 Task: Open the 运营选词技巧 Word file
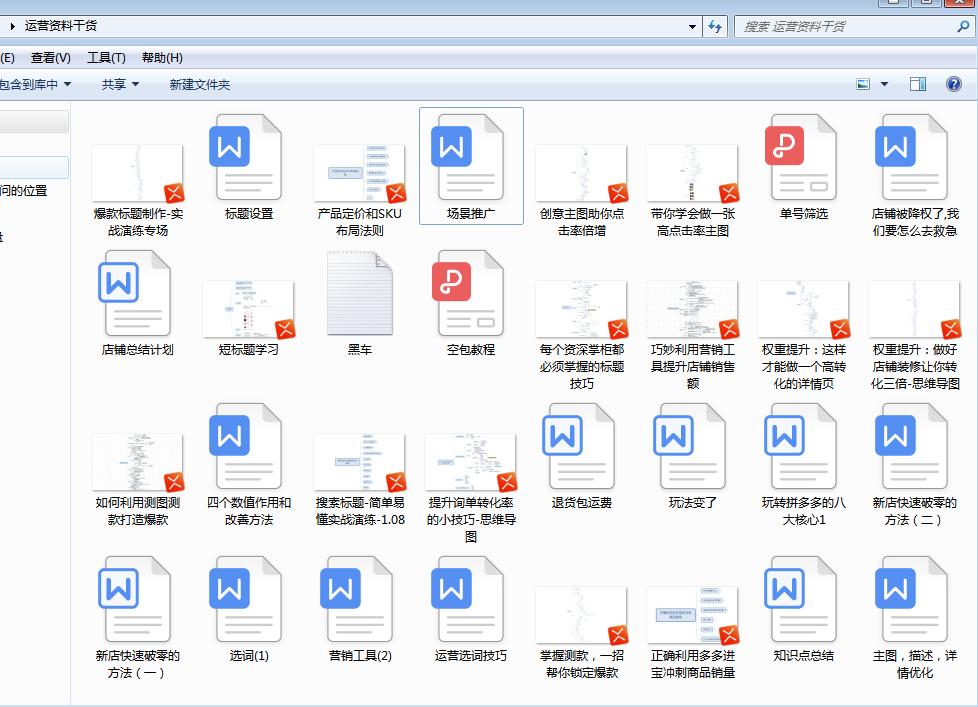click(x=470, y=600)
